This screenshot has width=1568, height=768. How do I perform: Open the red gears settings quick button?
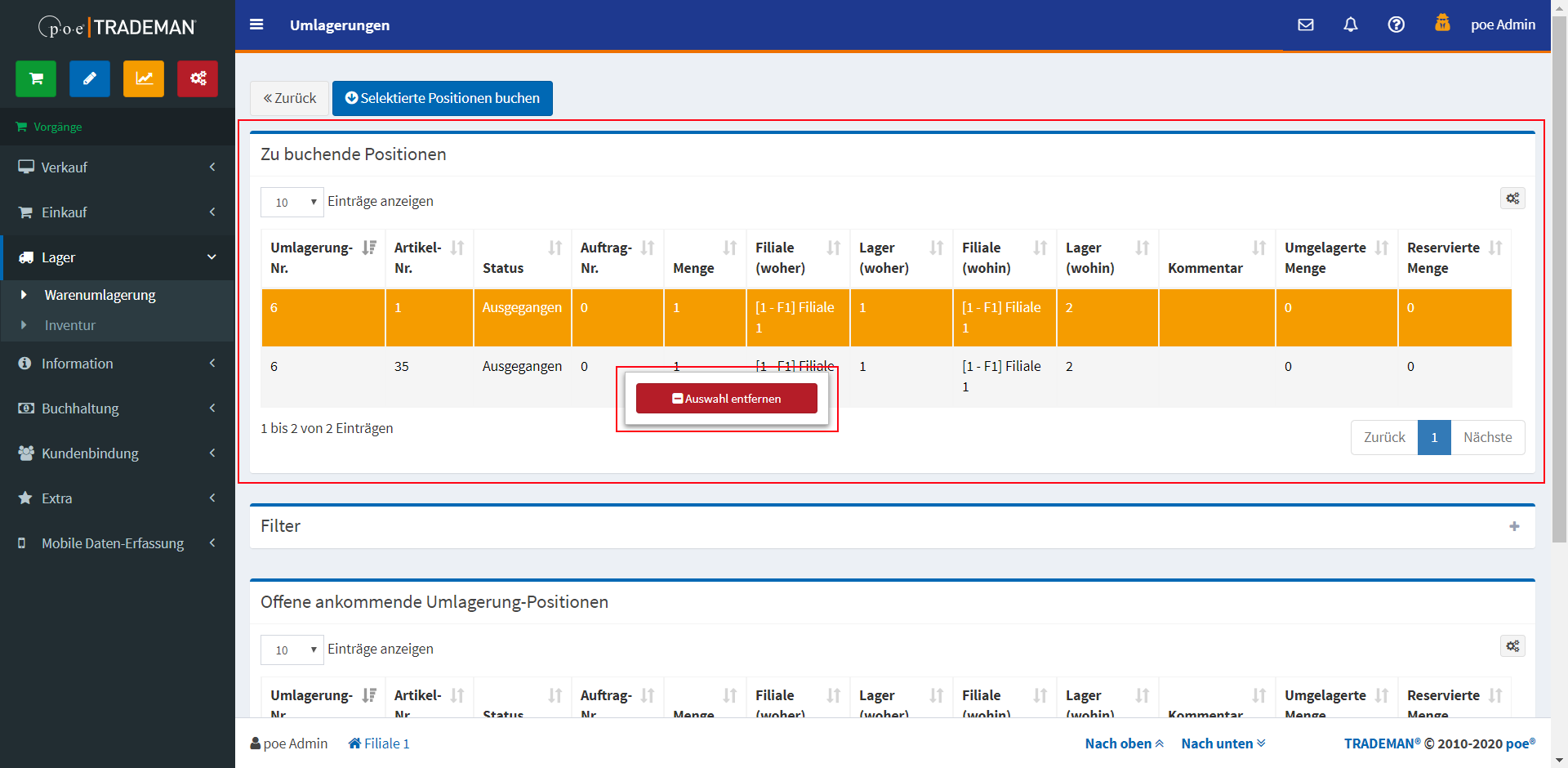coord(198,79)
